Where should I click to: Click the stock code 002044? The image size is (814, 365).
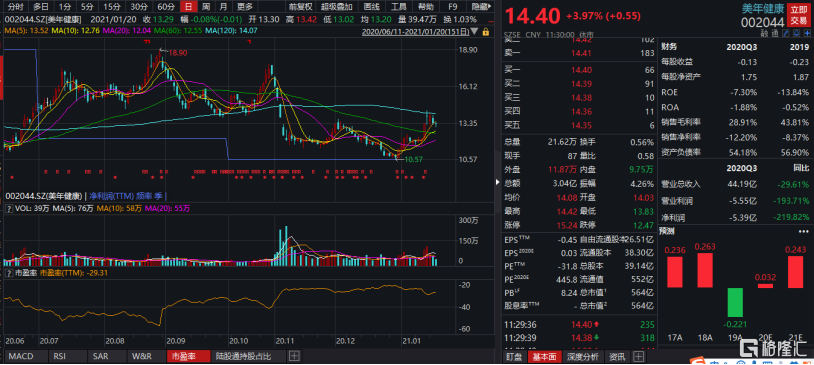pos(763,22)
